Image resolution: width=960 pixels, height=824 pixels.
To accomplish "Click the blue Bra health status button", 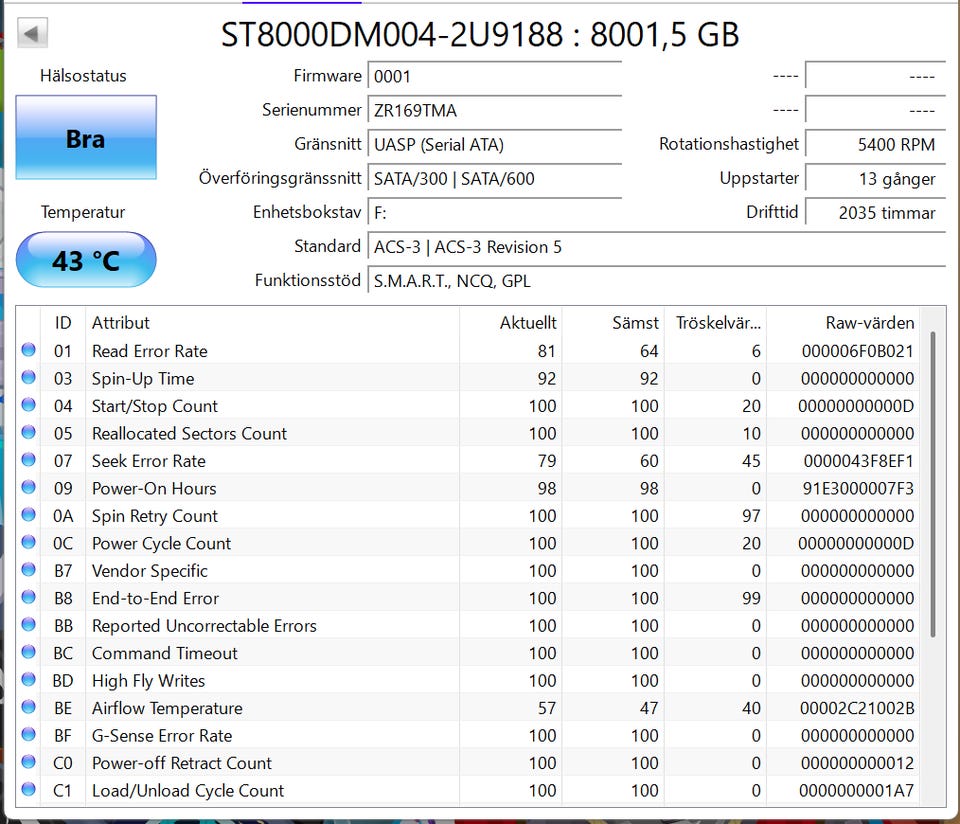I will point(86,138).
